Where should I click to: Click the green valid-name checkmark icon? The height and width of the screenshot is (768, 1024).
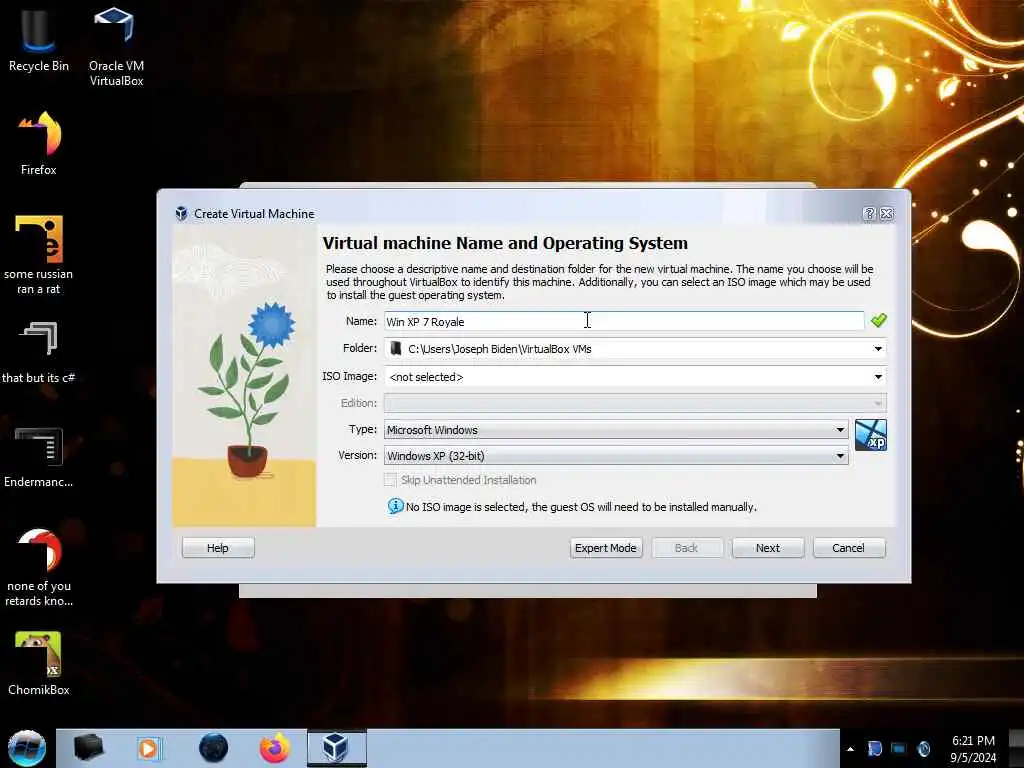coord(878,320)
